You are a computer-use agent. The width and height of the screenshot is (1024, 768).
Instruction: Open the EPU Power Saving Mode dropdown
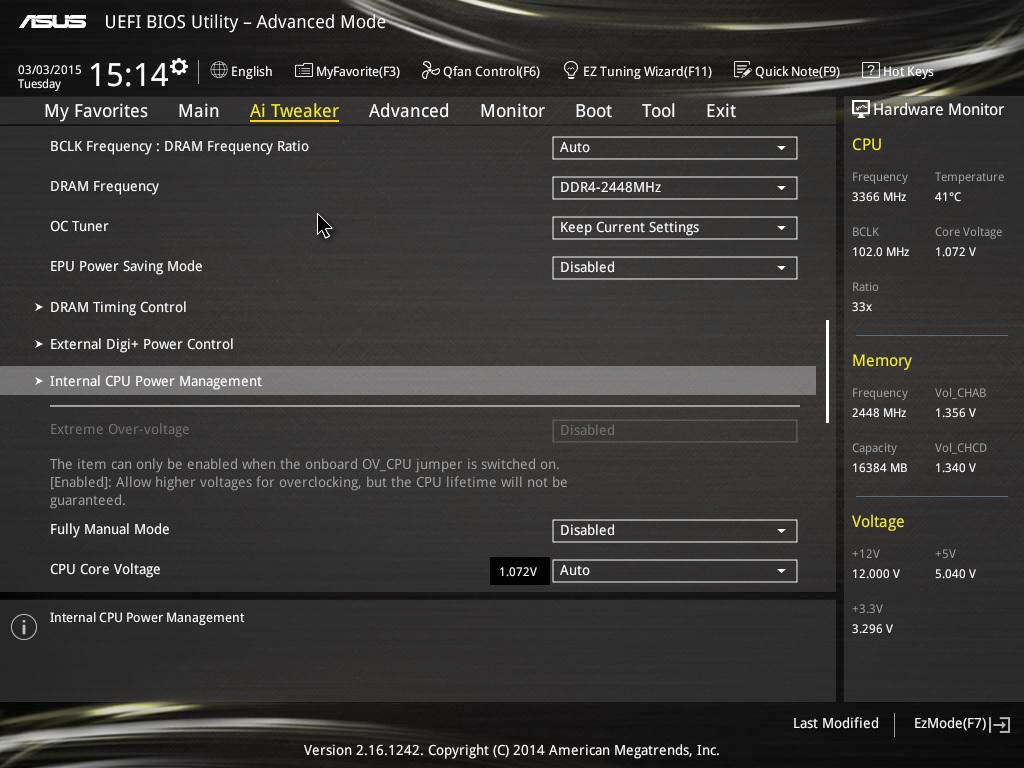pos(675,267)
